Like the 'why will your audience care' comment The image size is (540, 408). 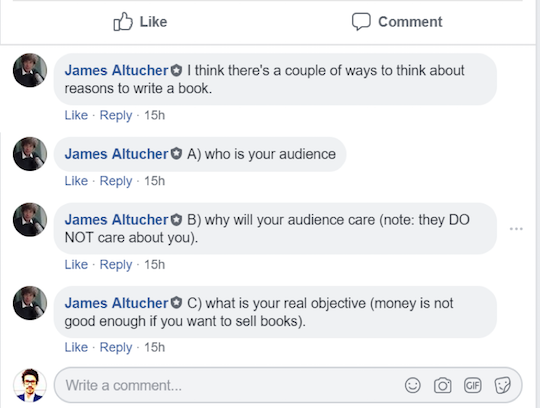click(x=76, y=264)
